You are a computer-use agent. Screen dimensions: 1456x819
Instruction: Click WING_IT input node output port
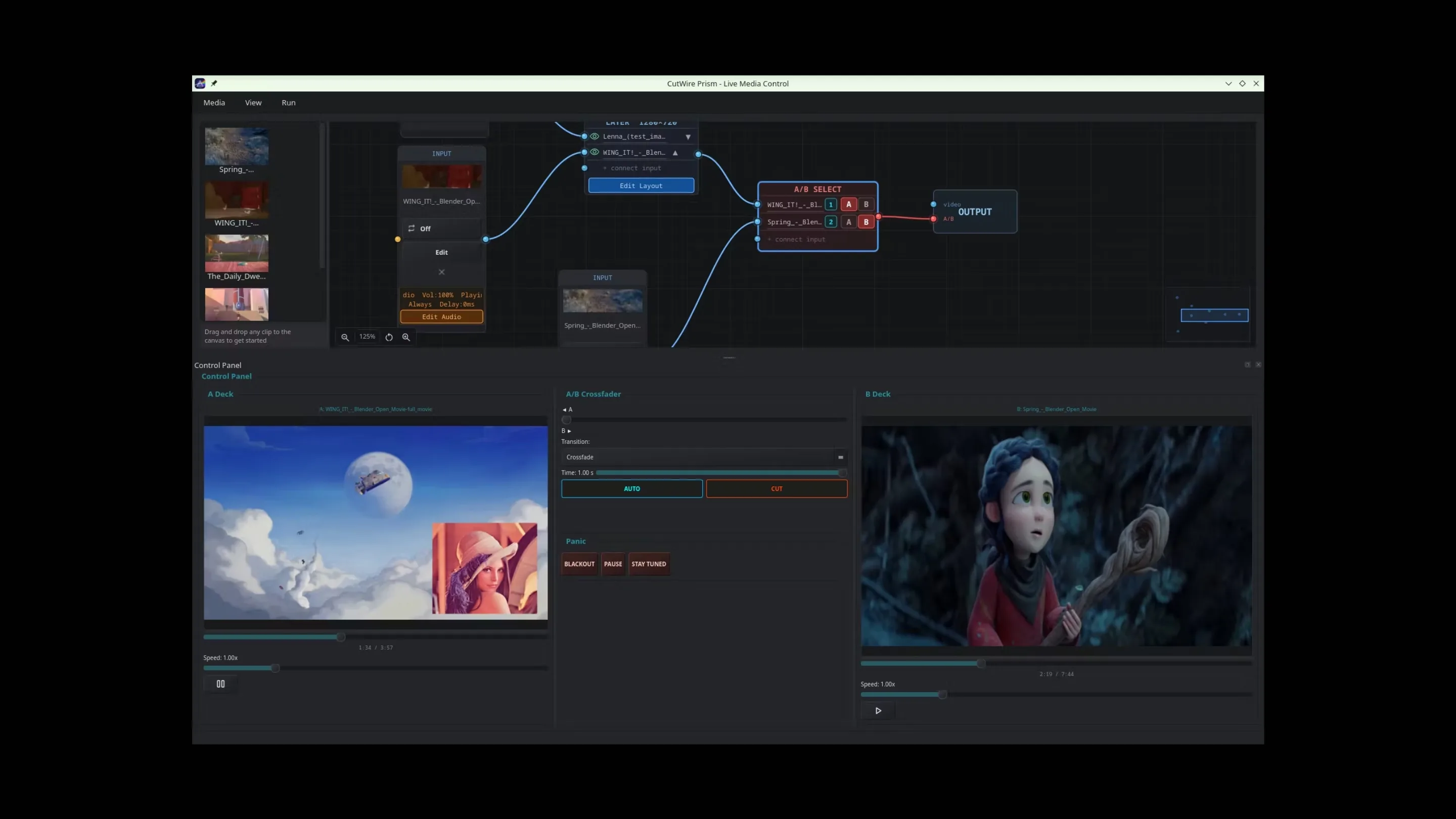tap(485, 239)
